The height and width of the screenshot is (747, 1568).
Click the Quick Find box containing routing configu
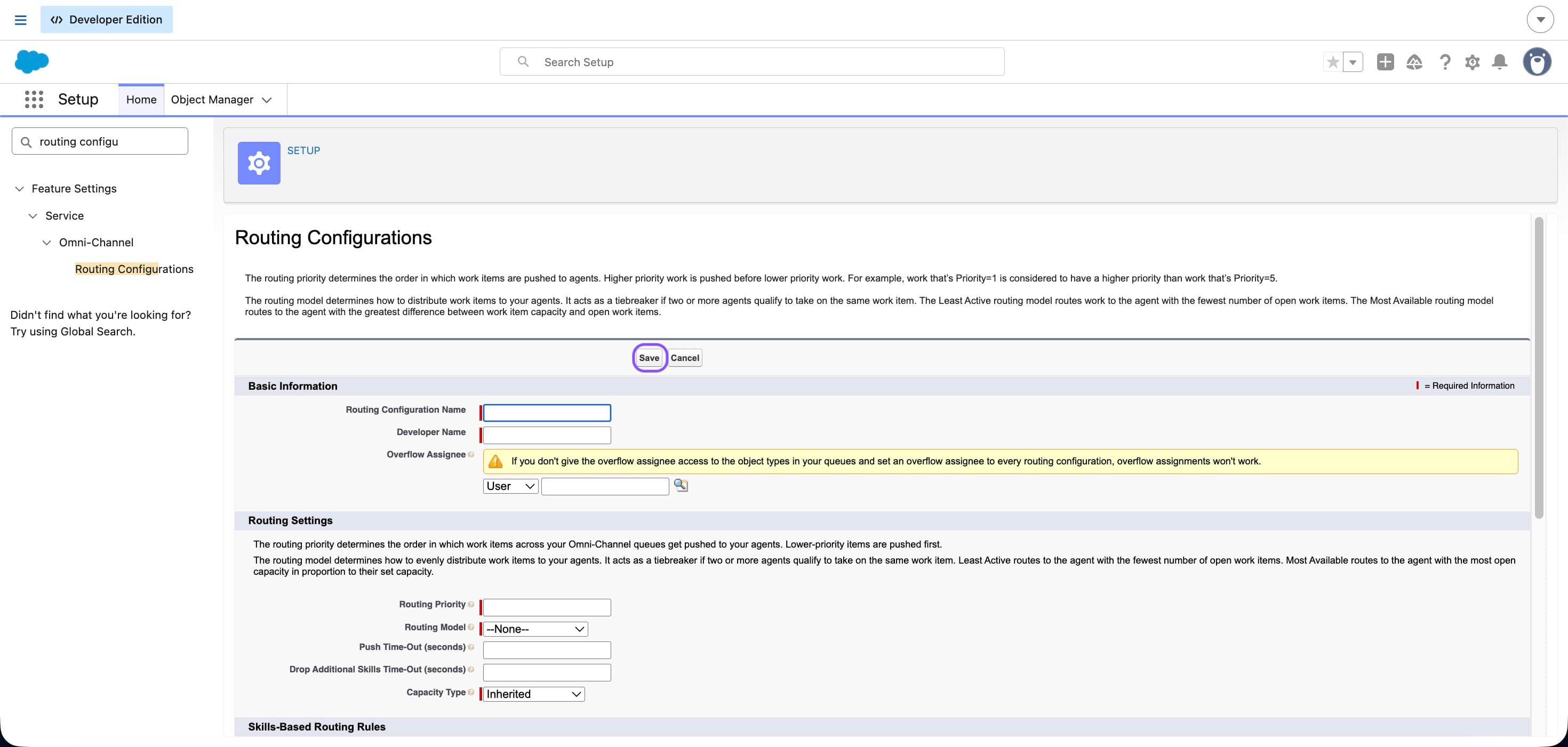coord(100,141)
